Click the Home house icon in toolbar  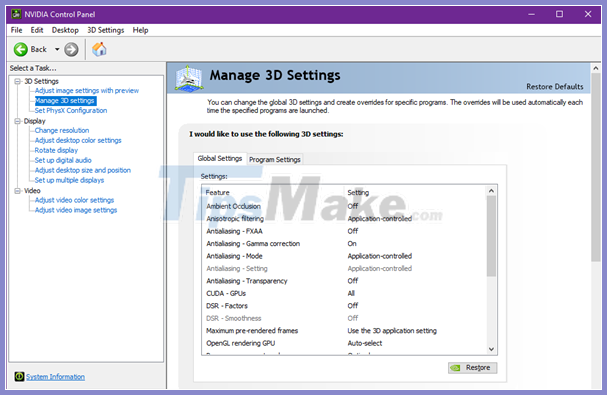tap(99, 49)
